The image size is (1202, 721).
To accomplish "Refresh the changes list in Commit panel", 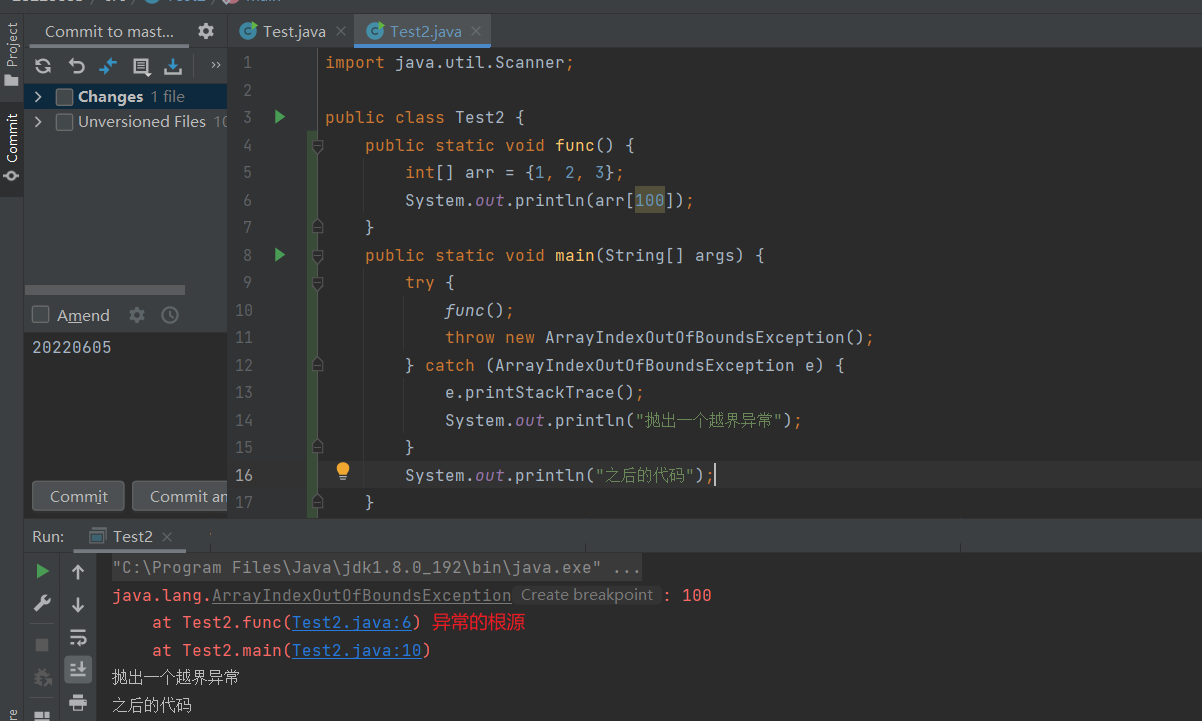I will (43, 66).
